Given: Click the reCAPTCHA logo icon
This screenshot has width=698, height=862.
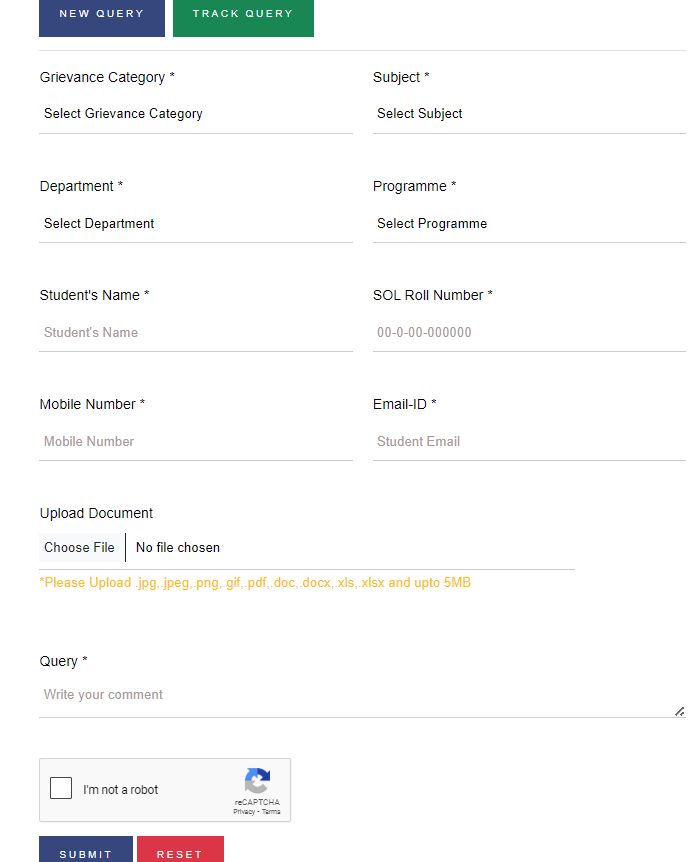Looking at the screenshot, I should point(257,781).
